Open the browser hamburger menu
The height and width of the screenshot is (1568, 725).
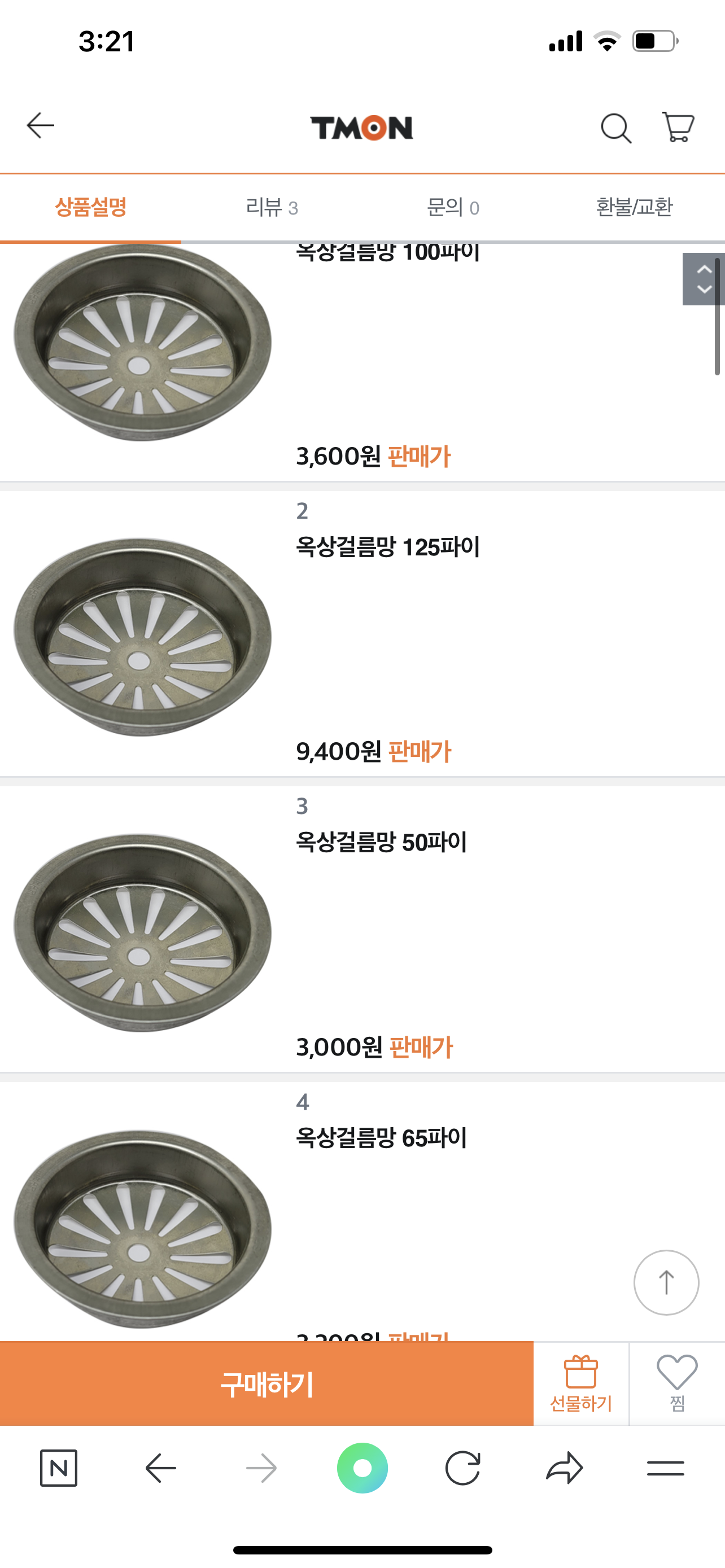[665, 1468]
